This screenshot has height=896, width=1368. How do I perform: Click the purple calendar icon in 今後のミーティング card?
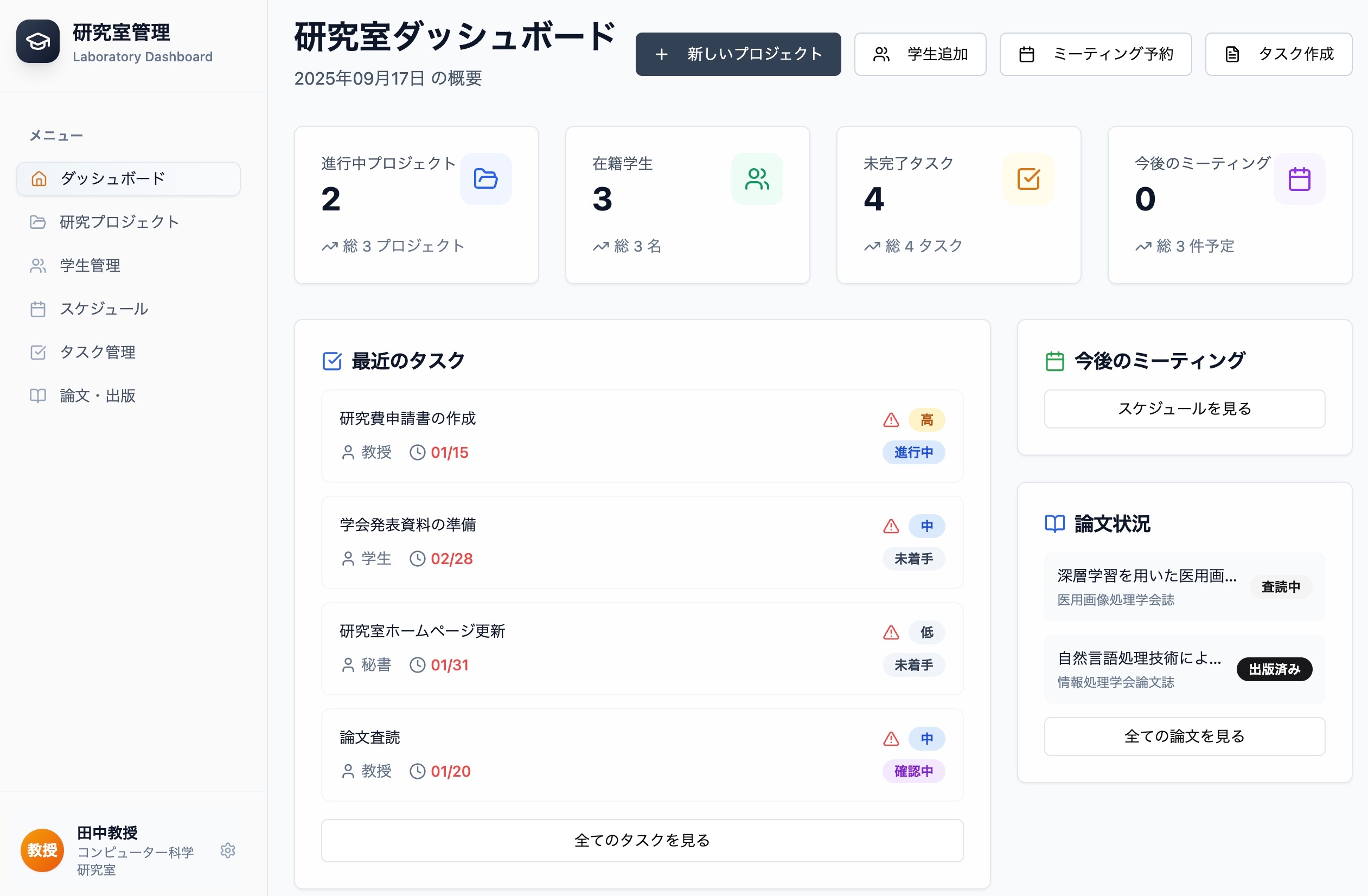(1299, 179)
